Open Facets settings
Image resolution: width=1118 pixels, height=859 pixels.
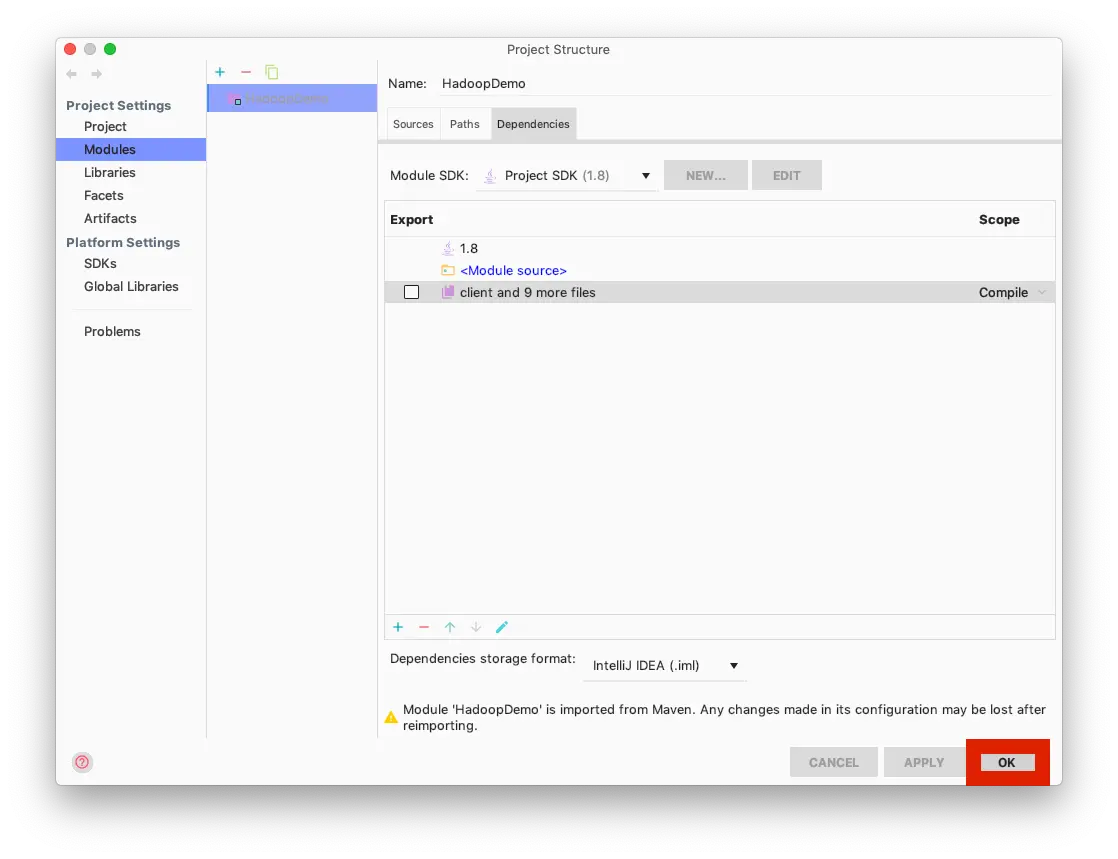coord(103,195)
